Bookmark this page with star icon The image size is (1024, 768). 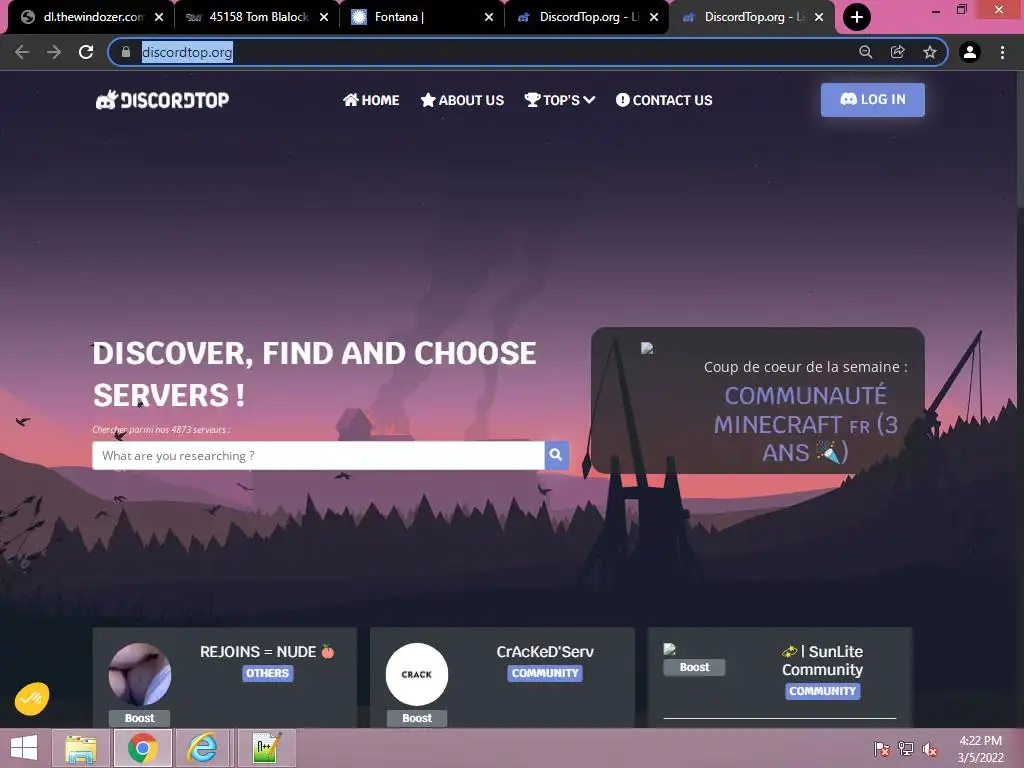click(x=930, y=52)
